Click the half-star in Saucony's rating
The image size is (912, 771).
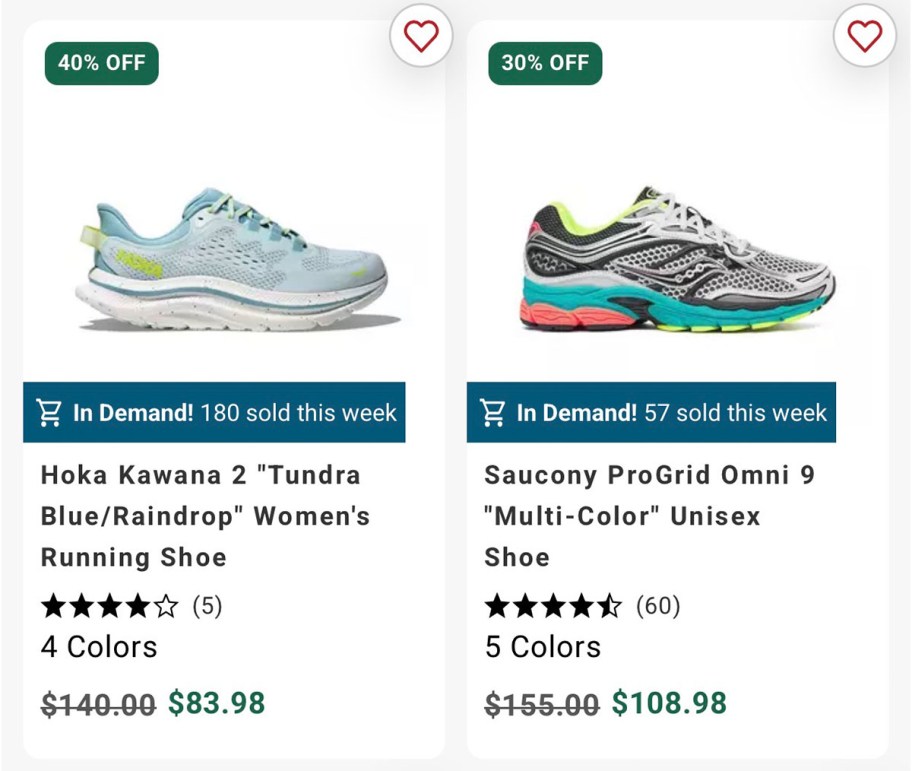pyautogui.click(x=613, y=604)
